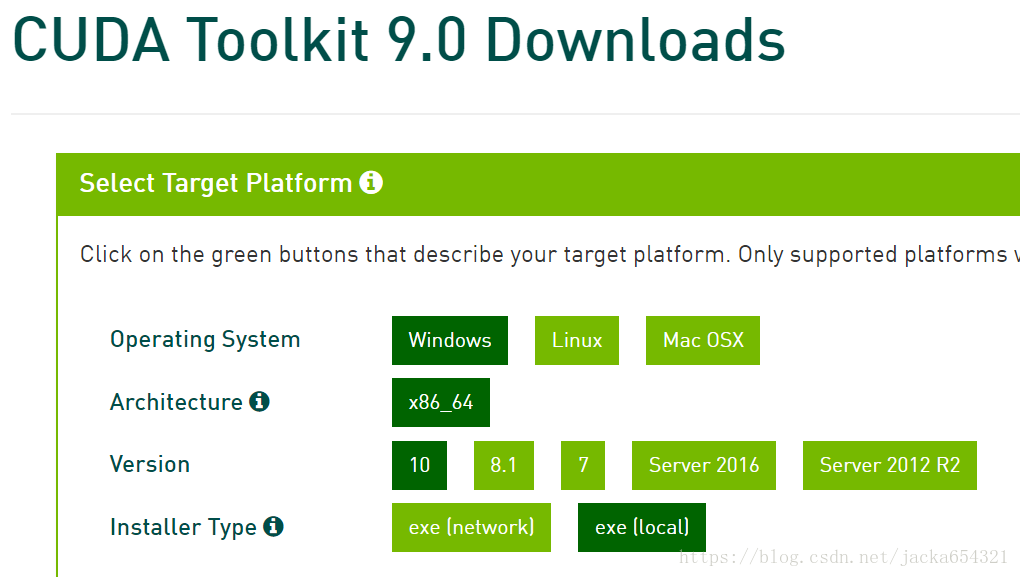Select version 8.1 button

point(503,465)
